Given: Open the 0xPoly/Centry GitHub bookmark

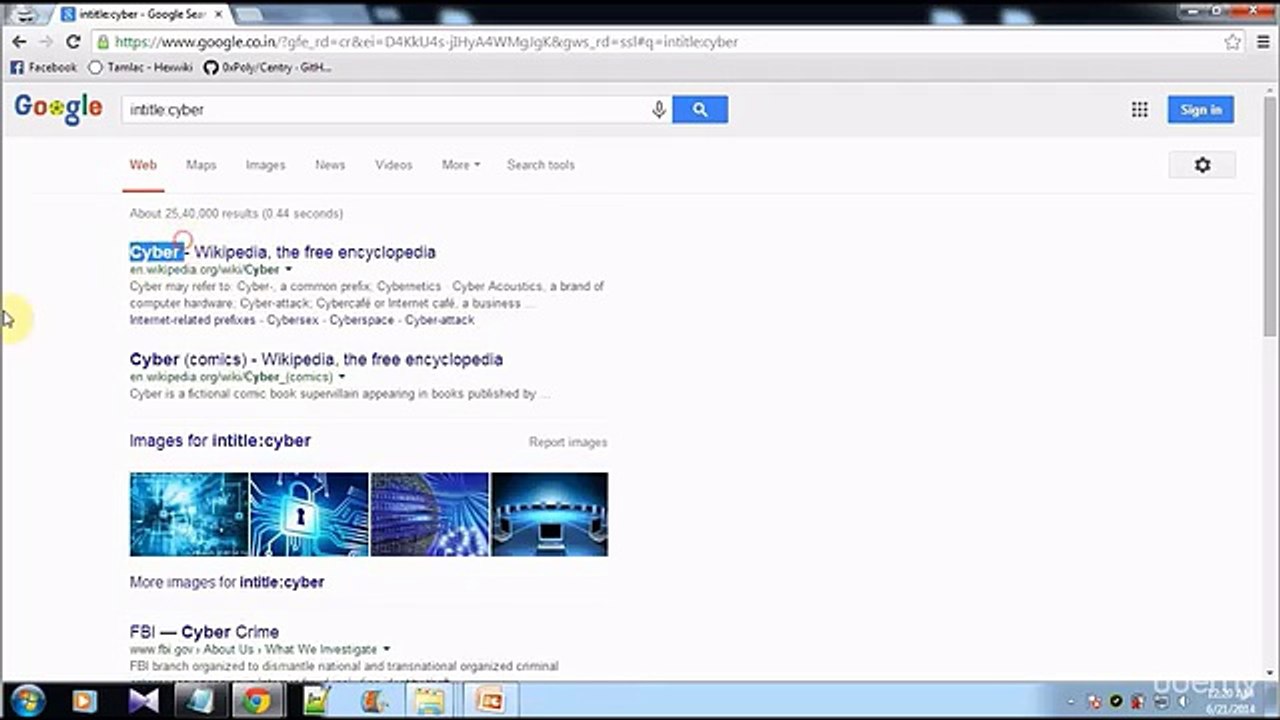Looking at the screenshot, I should pyautogui.click(x=267, y=67).
